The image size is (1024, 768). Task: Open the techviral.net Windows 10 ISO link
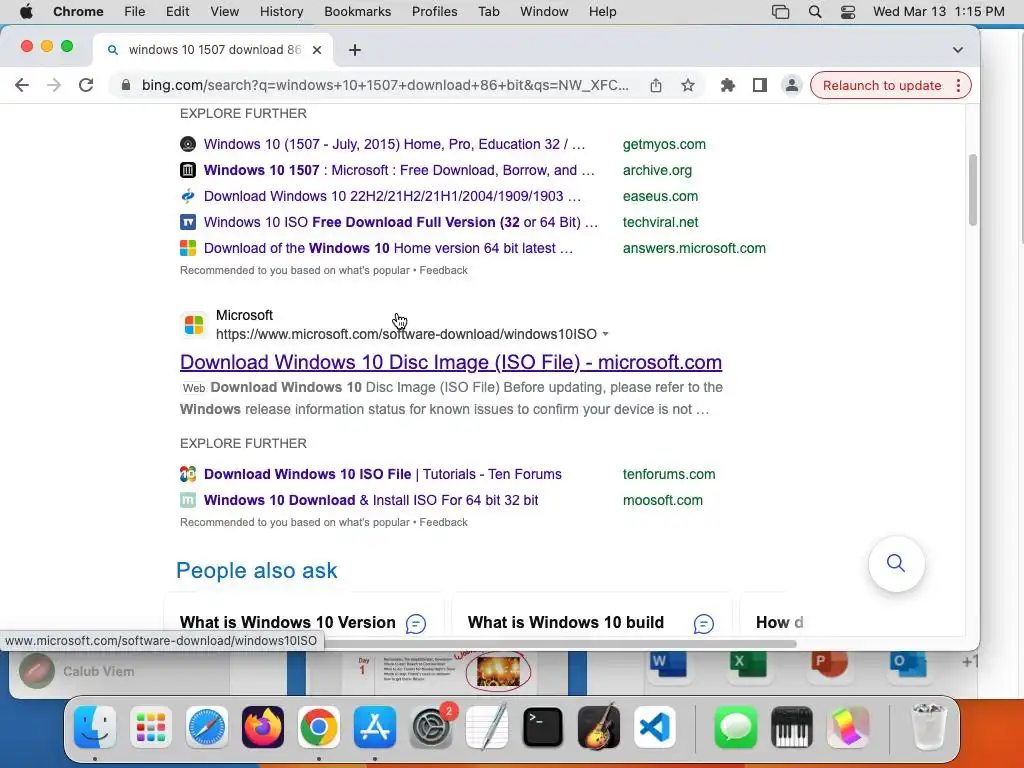[400, 222]
